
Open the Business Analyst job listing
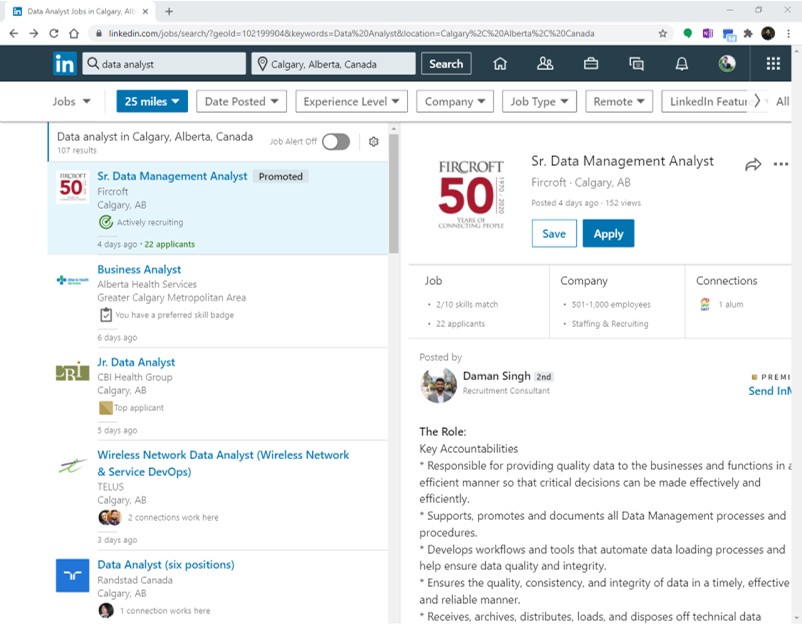click(139, 270)
